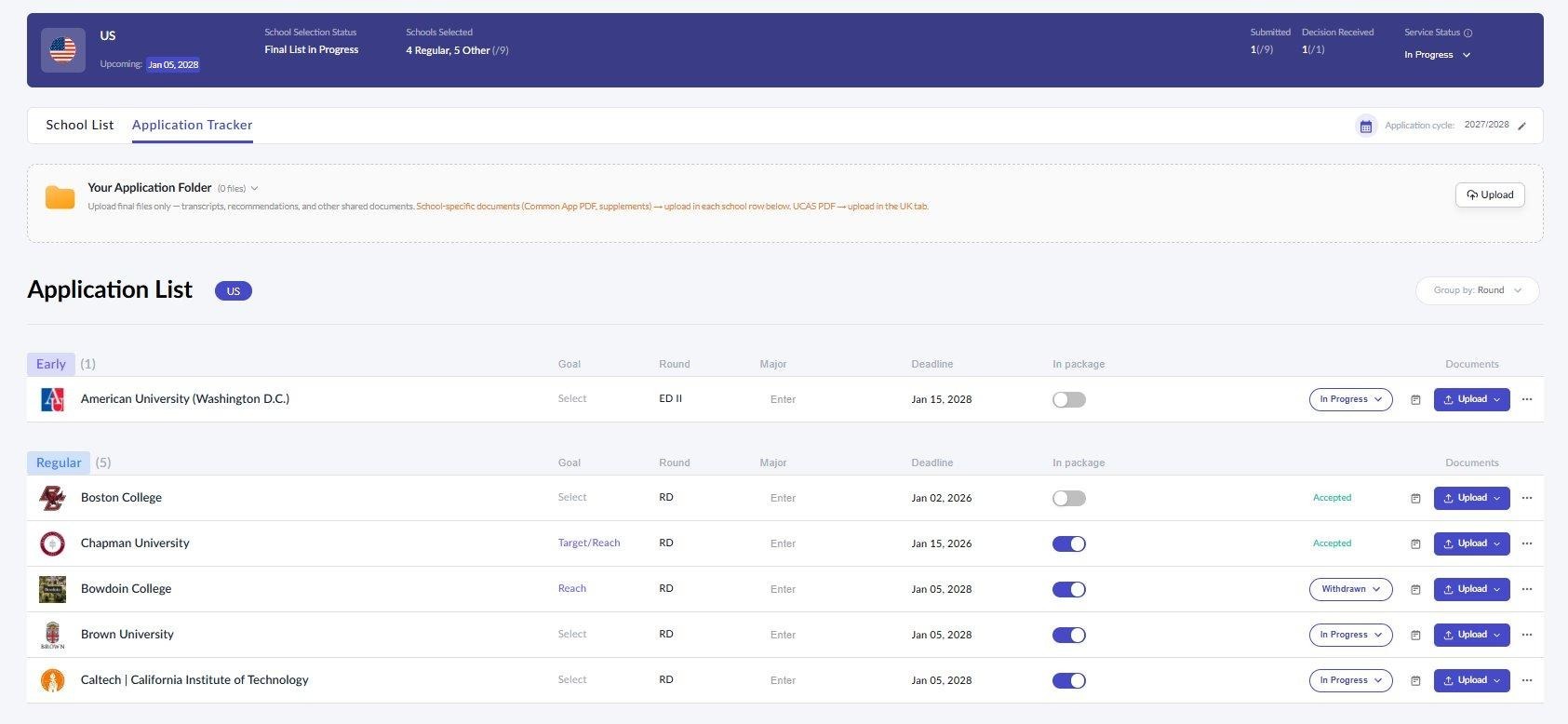Open more options for Brown University row
Screen dimensions: 1568x724
(1527, 635)
